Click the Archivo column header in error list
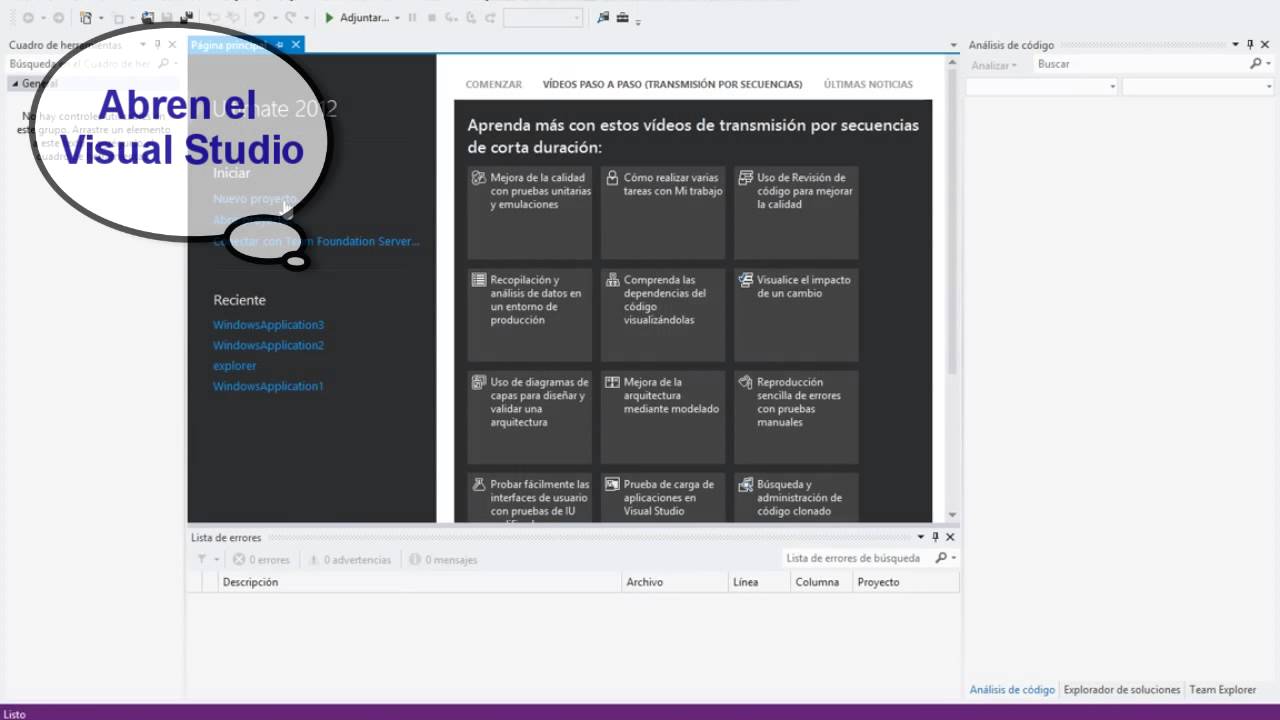This screenshot has height=720, width=1280. pos(675,582)
